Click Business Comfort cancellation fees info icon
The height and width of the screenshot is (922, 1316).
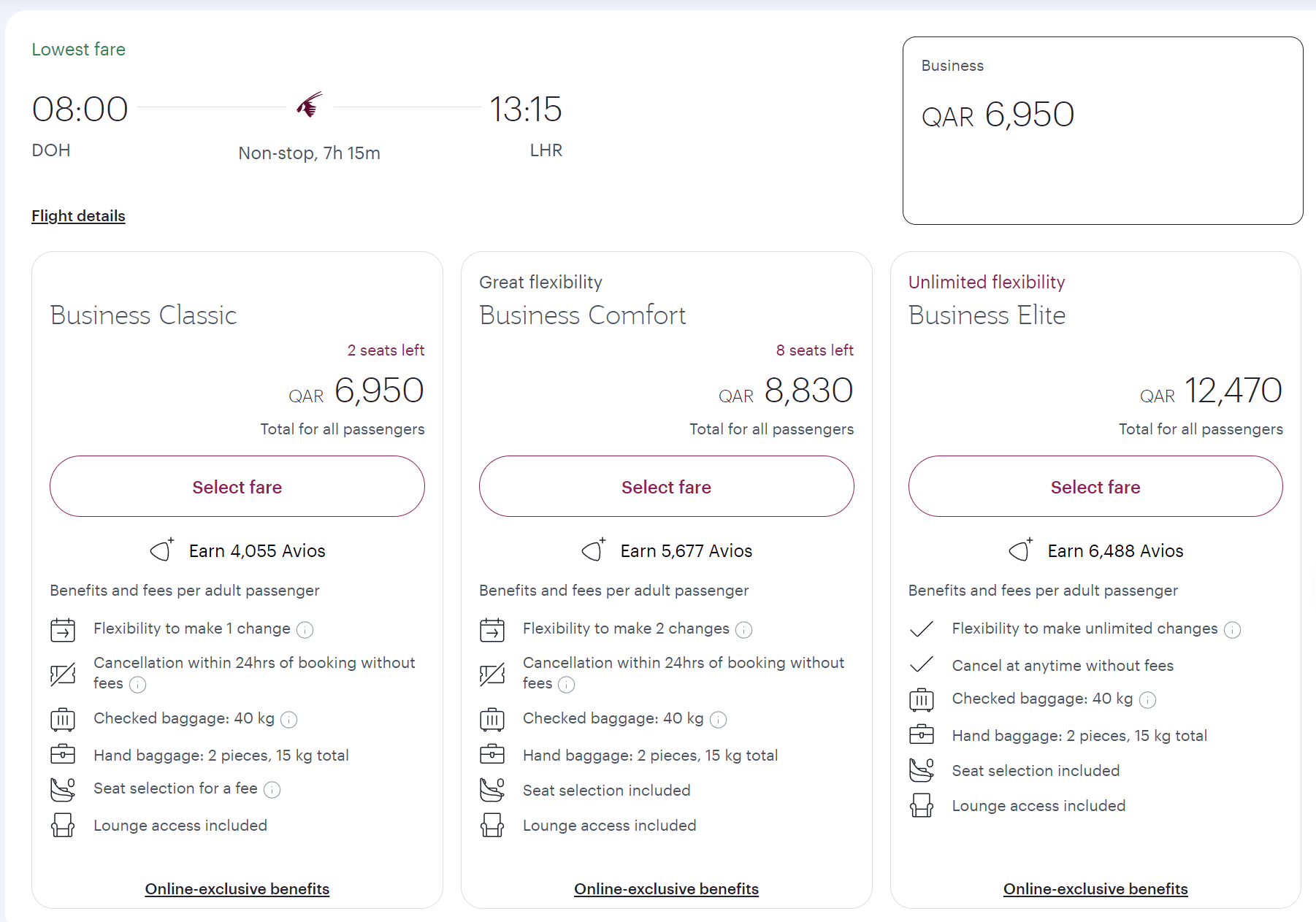pos(566,685)
